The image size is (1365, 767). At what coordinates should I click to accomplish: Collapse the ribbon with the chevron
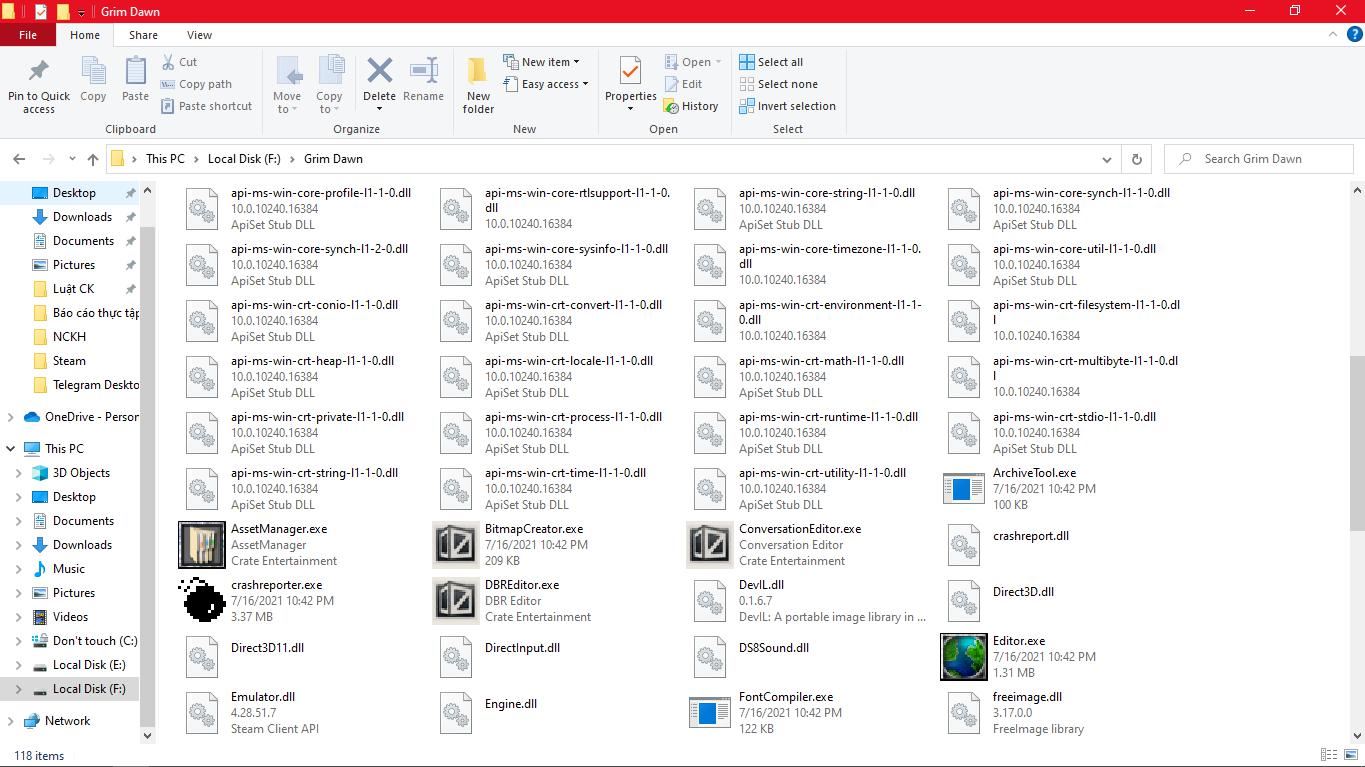point(1332,35)
